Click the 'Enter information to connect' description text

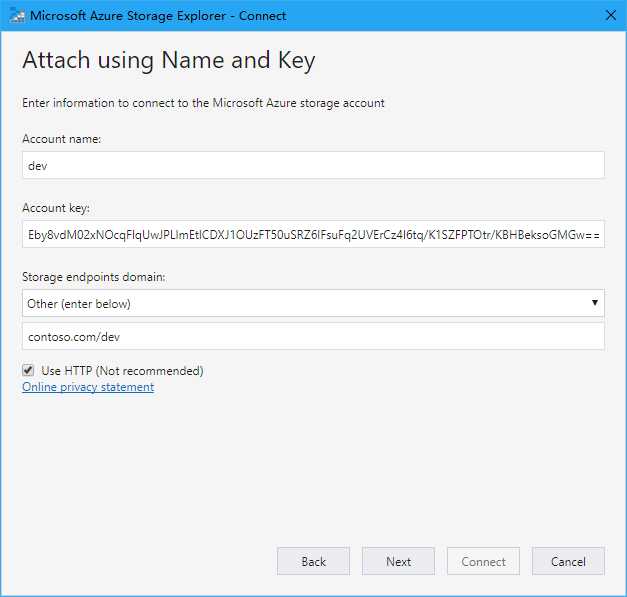(203, 103)
